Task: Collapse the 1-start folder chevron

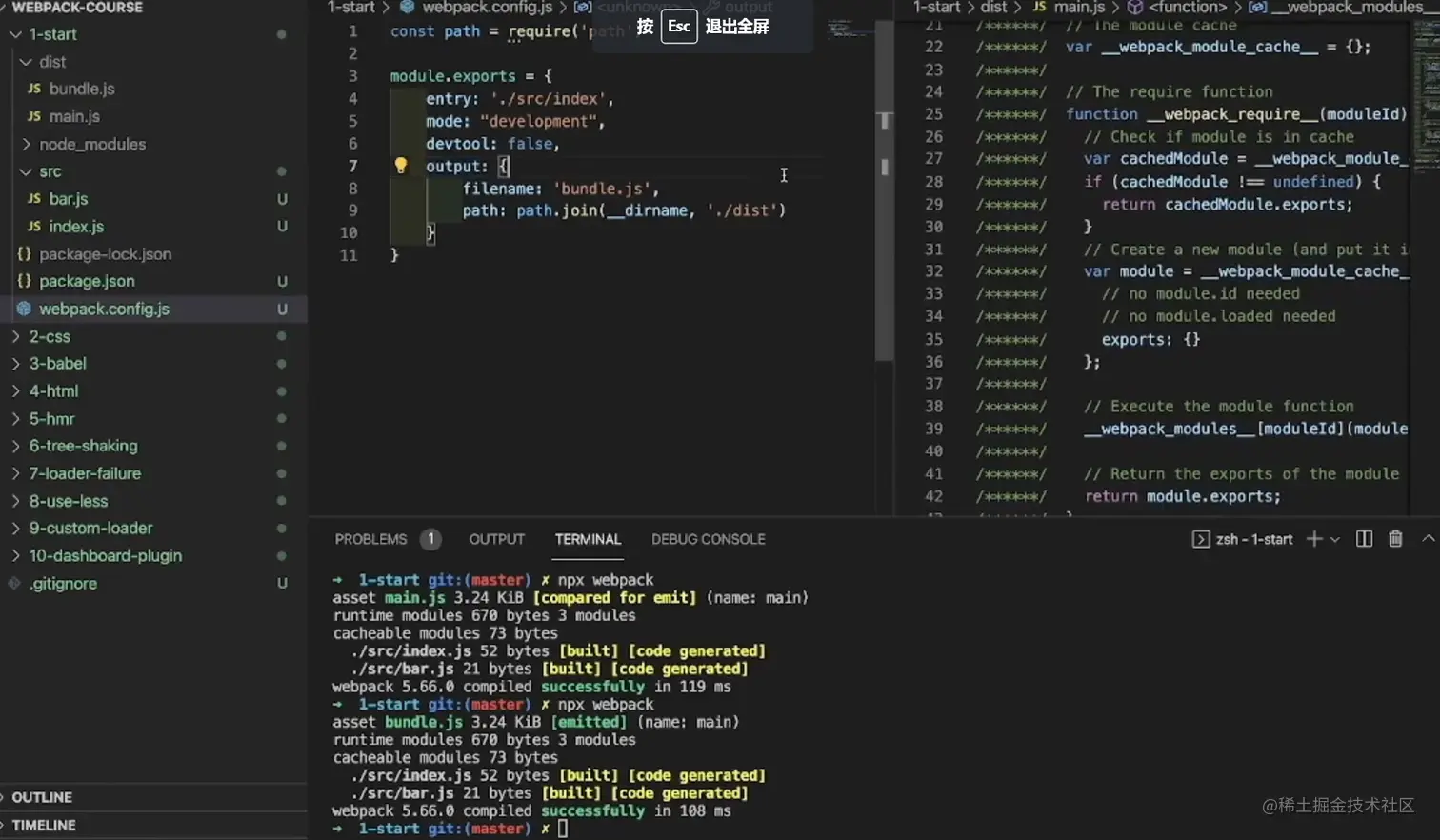Action: point(15,34)
